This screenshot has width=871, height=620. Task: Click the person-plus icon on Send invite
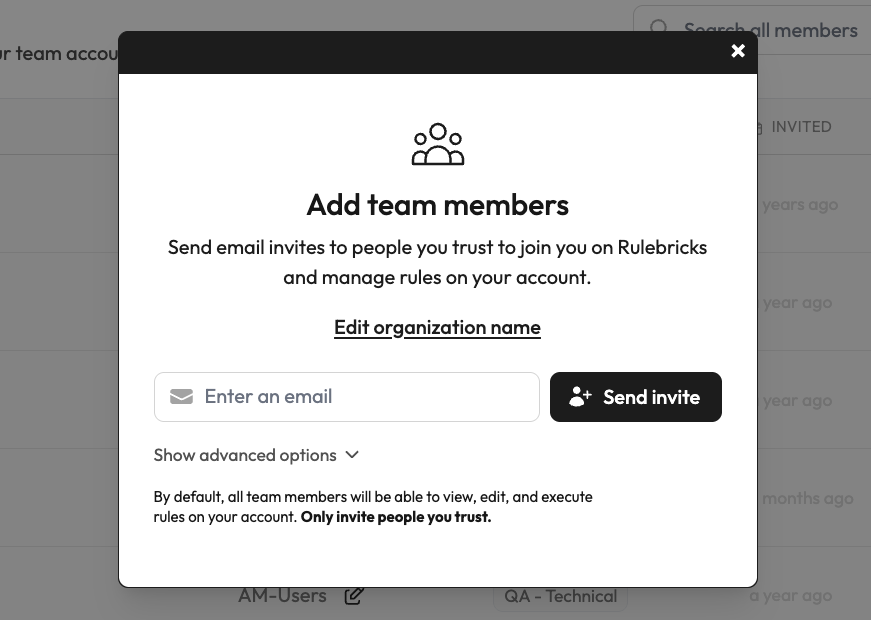pyautogui.click(x=580, y=396)
